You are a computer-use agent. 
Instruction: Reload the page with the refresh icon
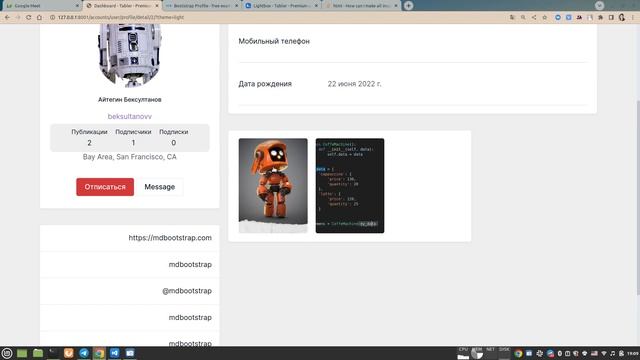pos(29,18)
